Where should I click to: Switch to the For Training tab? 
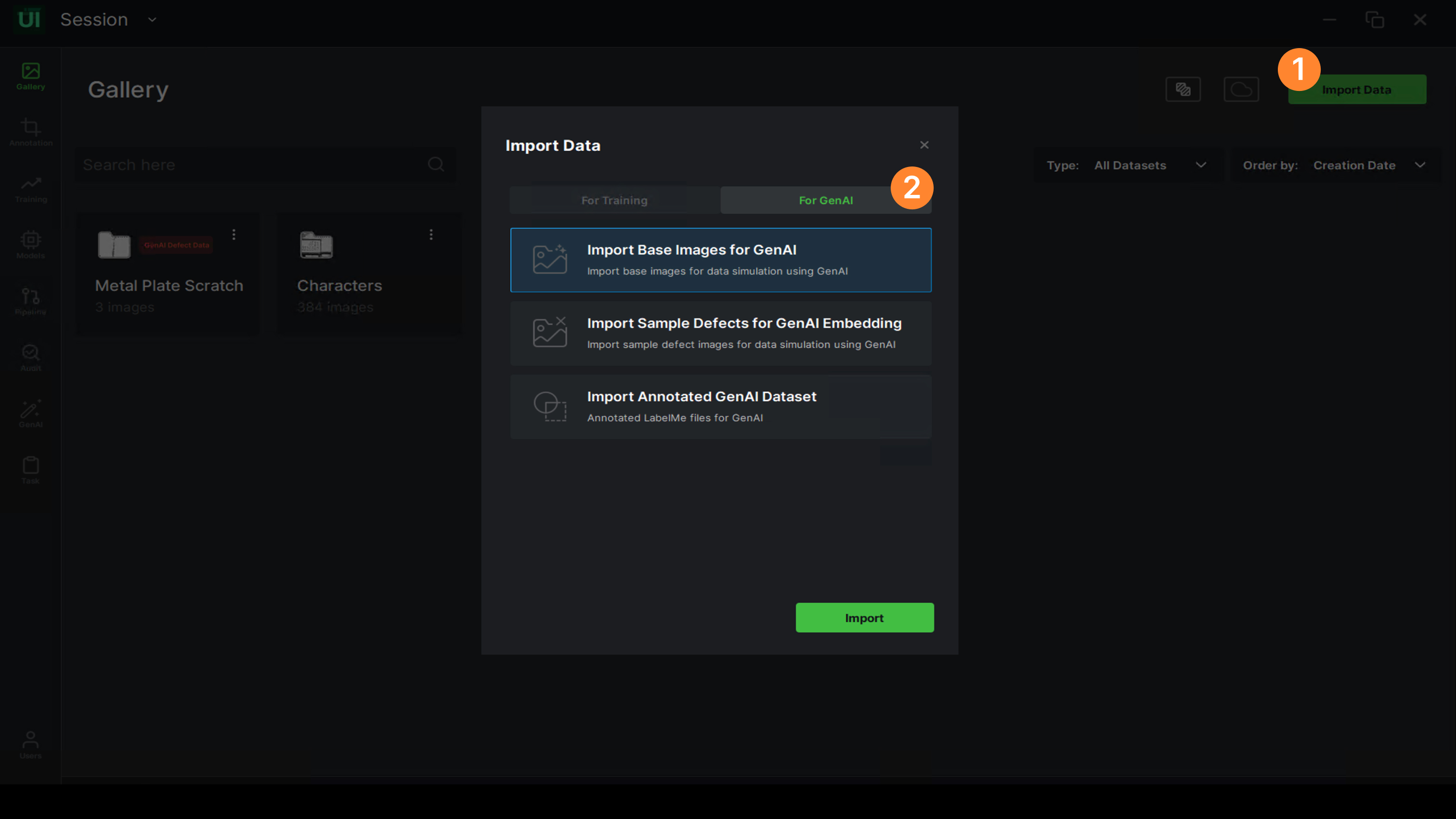pyautogui.click(x=614, y=201)
